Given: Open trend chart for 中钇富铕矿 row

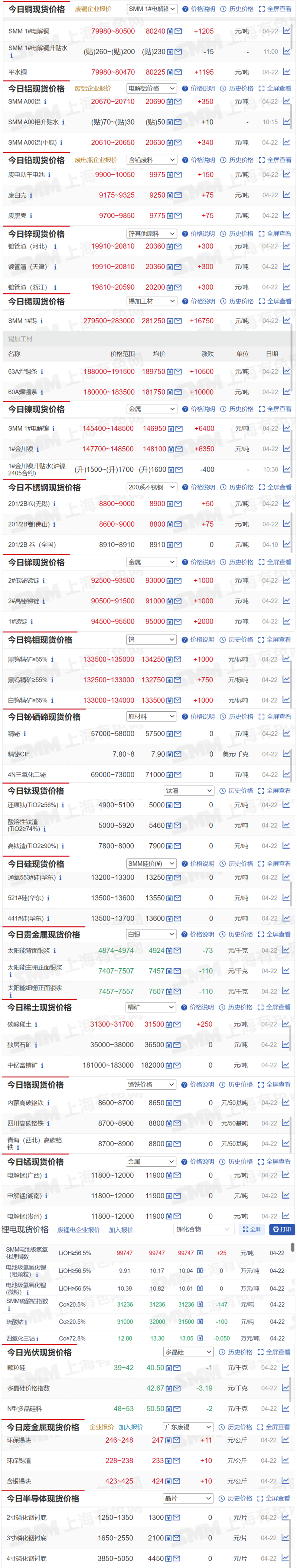Looking at the screenshot, I should (x=286, y=1065).
